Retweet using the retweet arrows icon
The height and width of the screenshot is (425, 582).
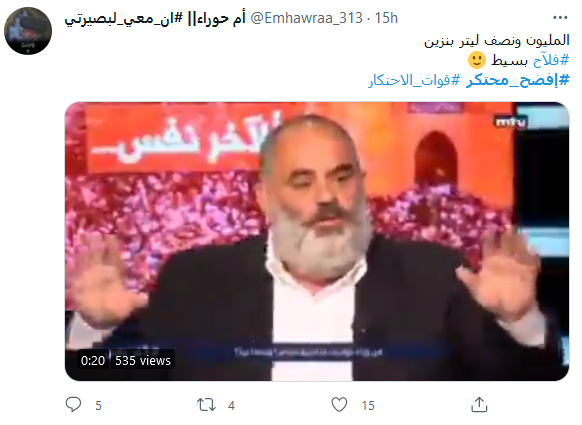tap(206, 405)
